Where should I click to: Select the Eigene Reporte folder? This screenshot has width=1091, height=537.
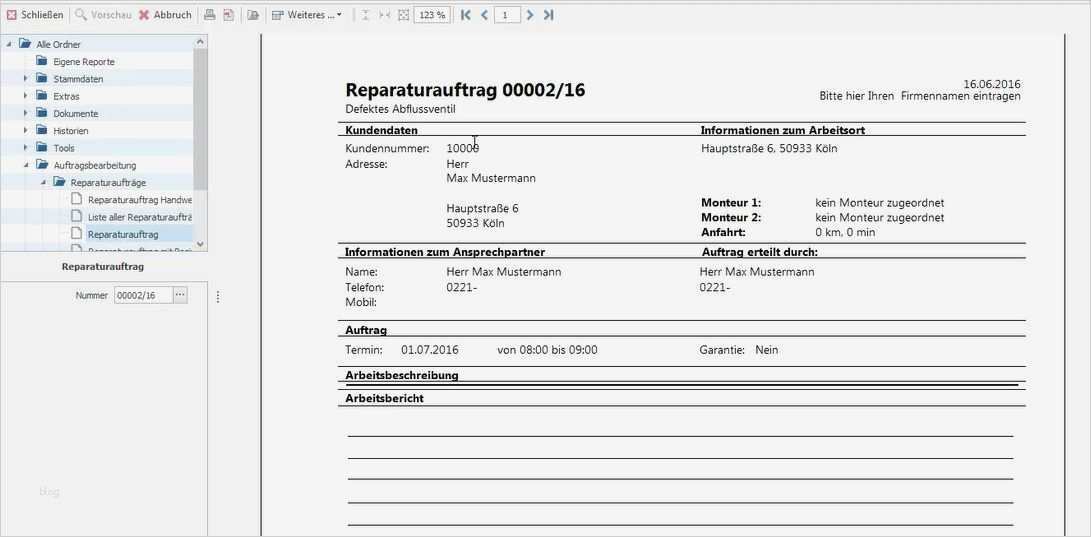point(84,62)
